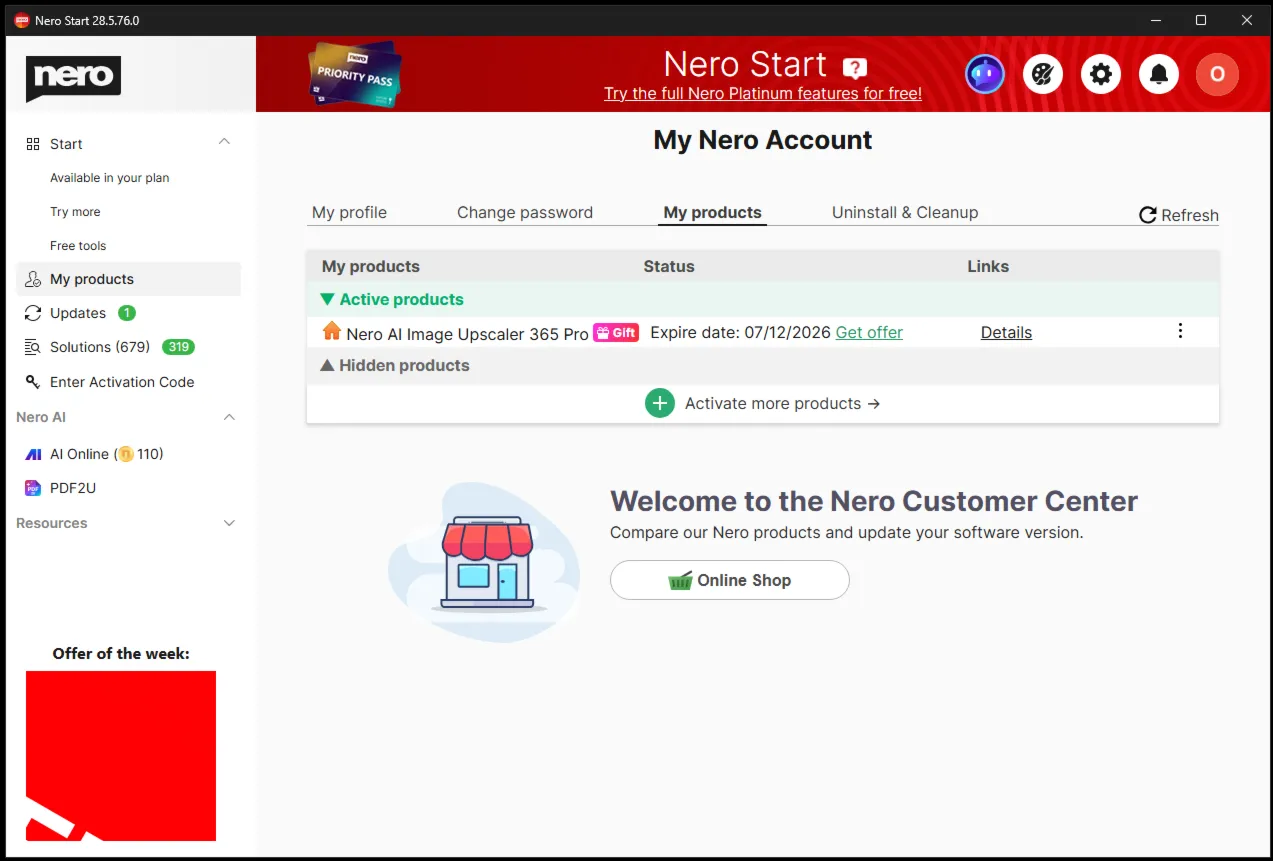This screenshot has height=861, width=1273.
Task: Click the Online Shop button
Action: (730, 580)
